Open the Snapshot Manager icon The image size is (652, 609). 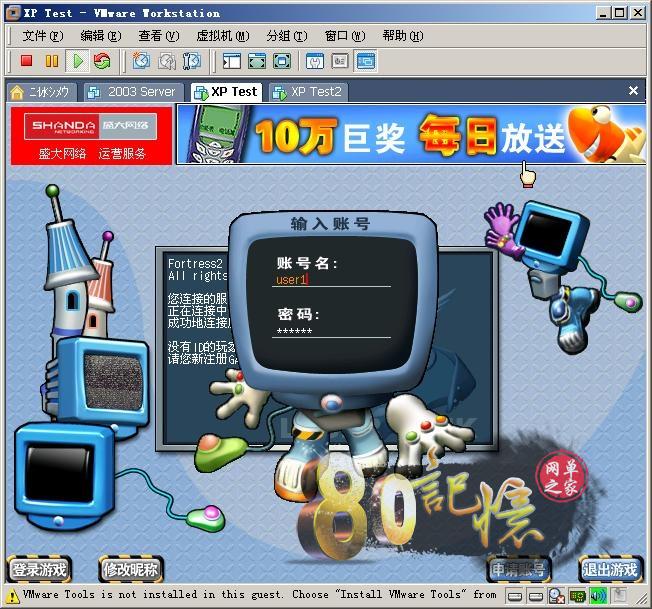(191, 61)
